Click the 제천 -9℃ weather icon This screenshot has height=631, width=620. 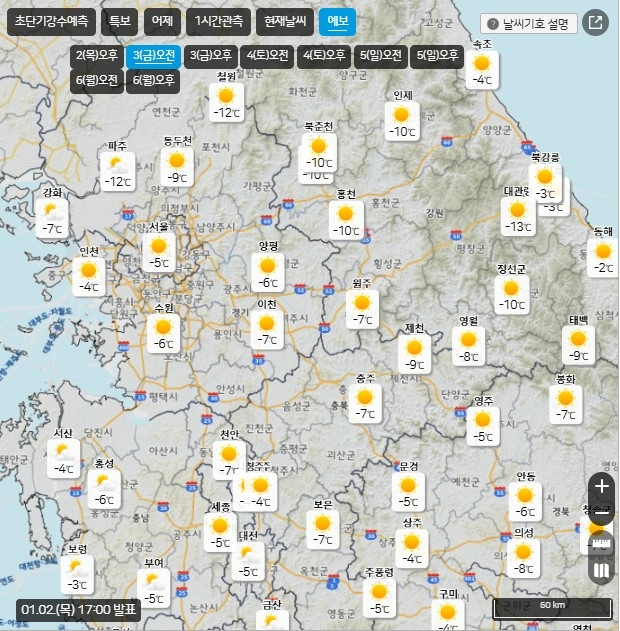414,355
